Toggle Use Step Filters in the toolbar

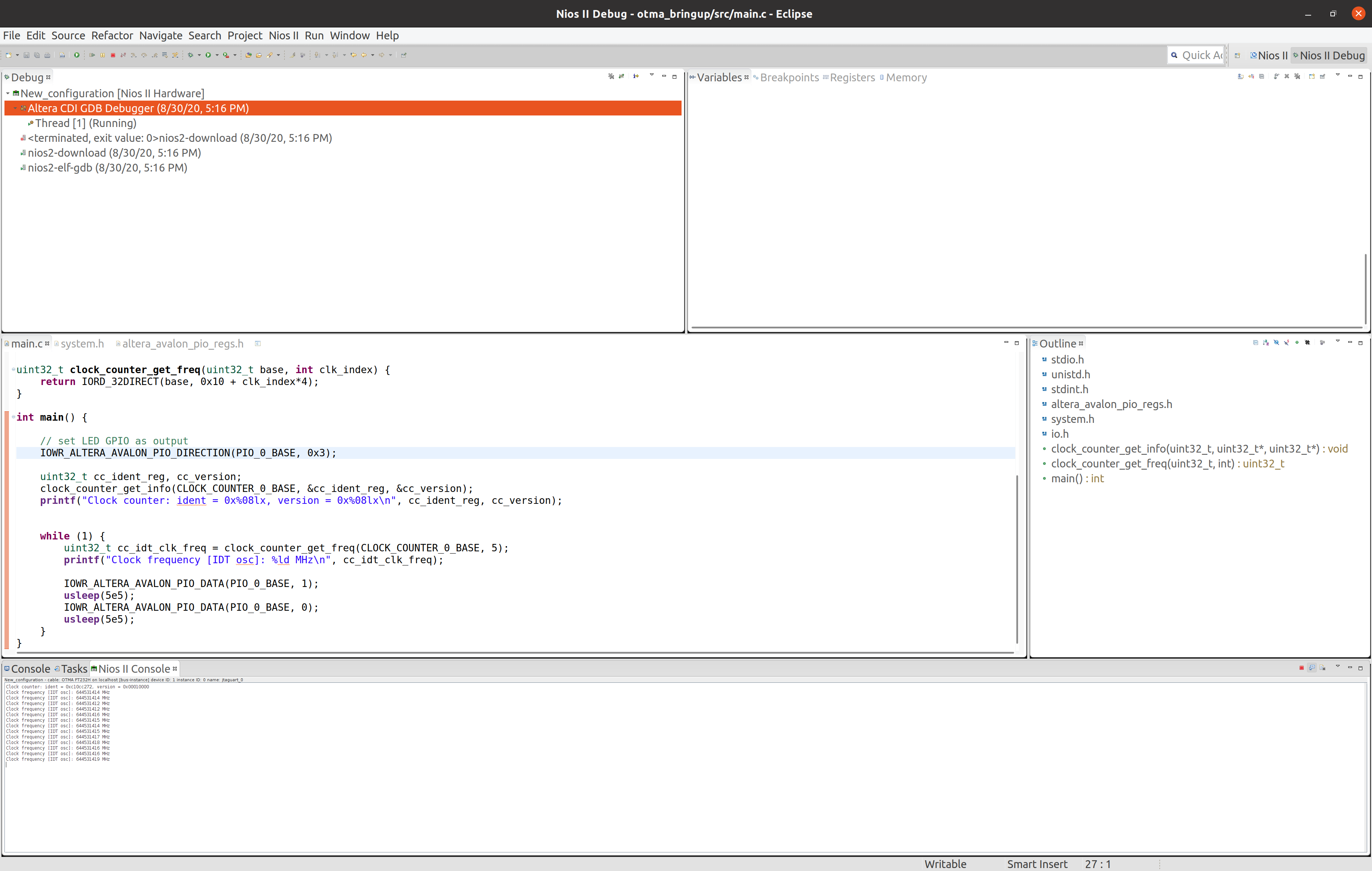point(176,55)
